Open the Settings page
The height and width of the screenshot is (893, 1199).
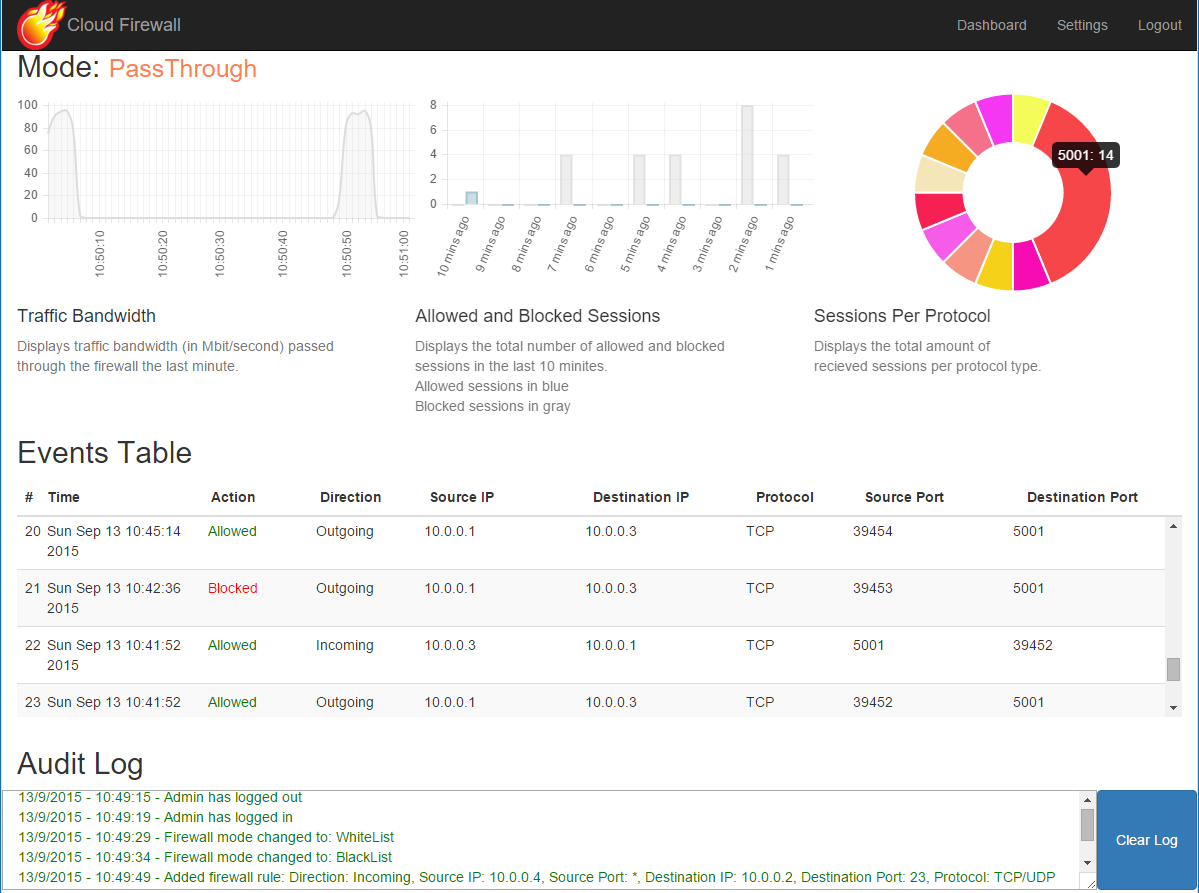[x=1081, y=25]
